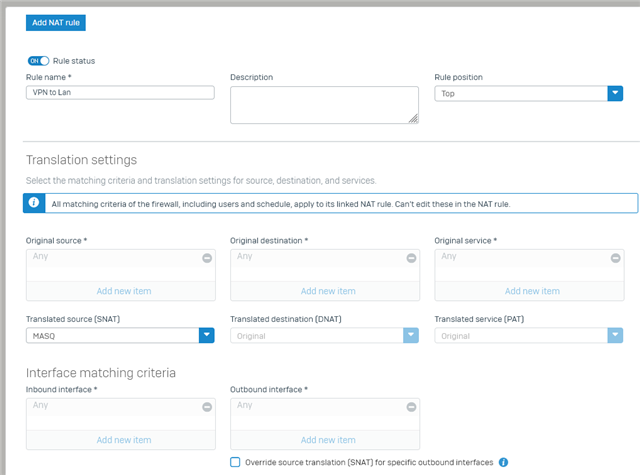
Task: Remove Any from Outbound interface
Action: tap(411, 407)
